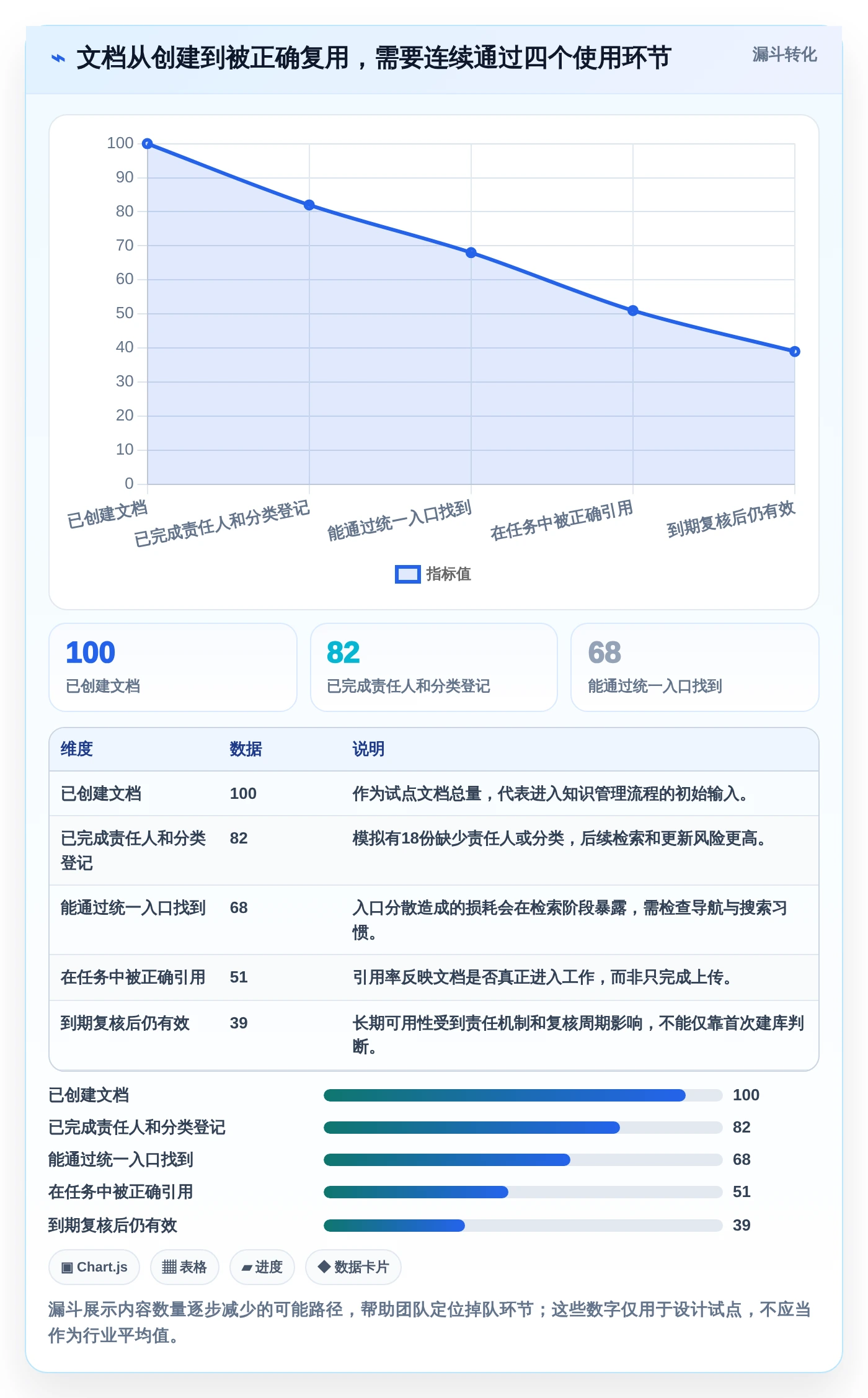The height and width of the screenshot is (1398, 868).
Task: Click the chart data point at 在任务中被正确引用
Action: [x=633, y=311]
